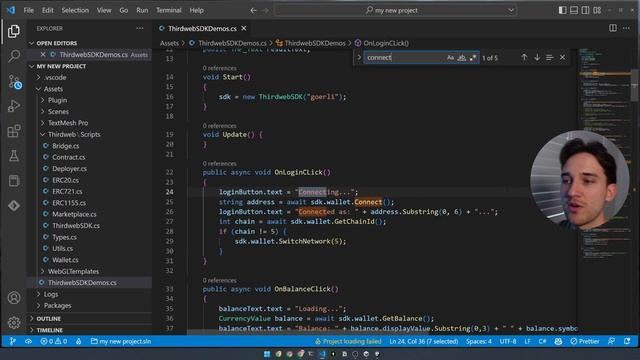Click OnLoginClick() breadcrumb
This screenshot has height=360, width=640.
(x=386, y=43)
